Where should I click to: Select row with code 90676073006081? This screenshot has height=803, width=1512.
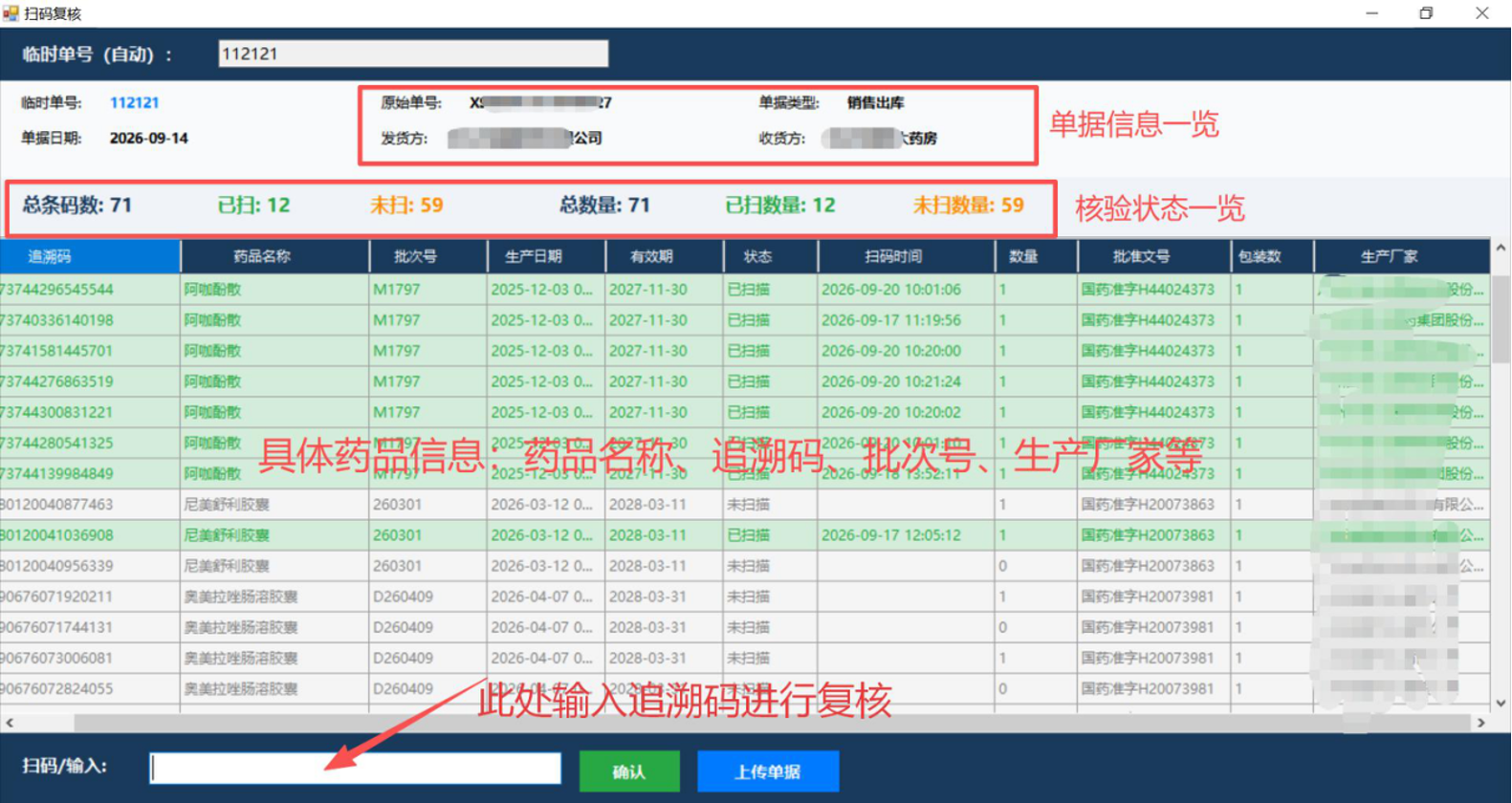[x=744, y=658]
